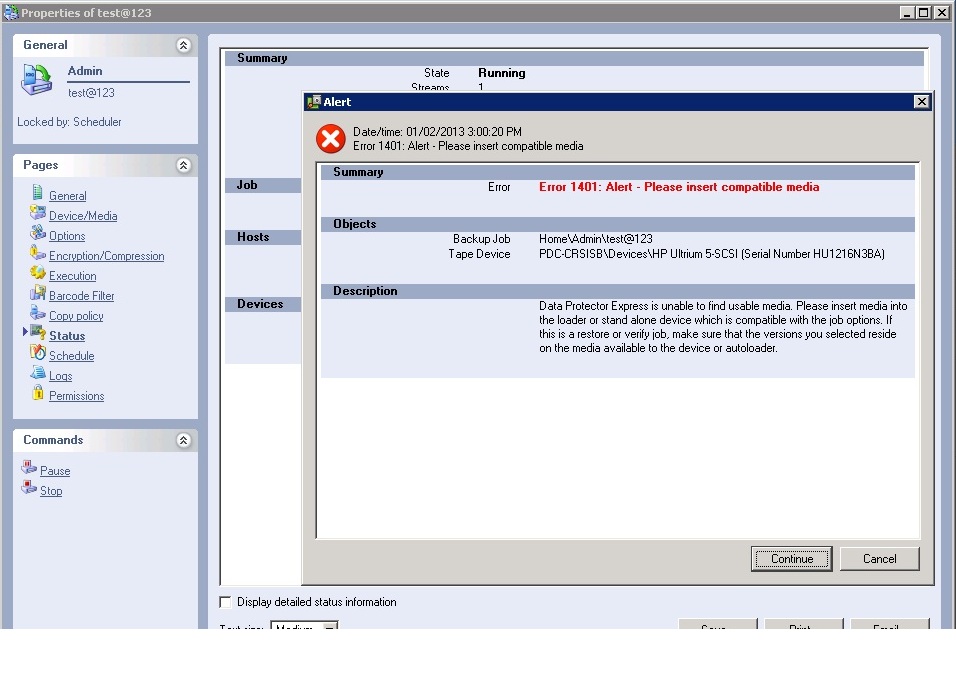Click the red error icon in Alert
The image size is (956, 696).
(x=331, y=139)
